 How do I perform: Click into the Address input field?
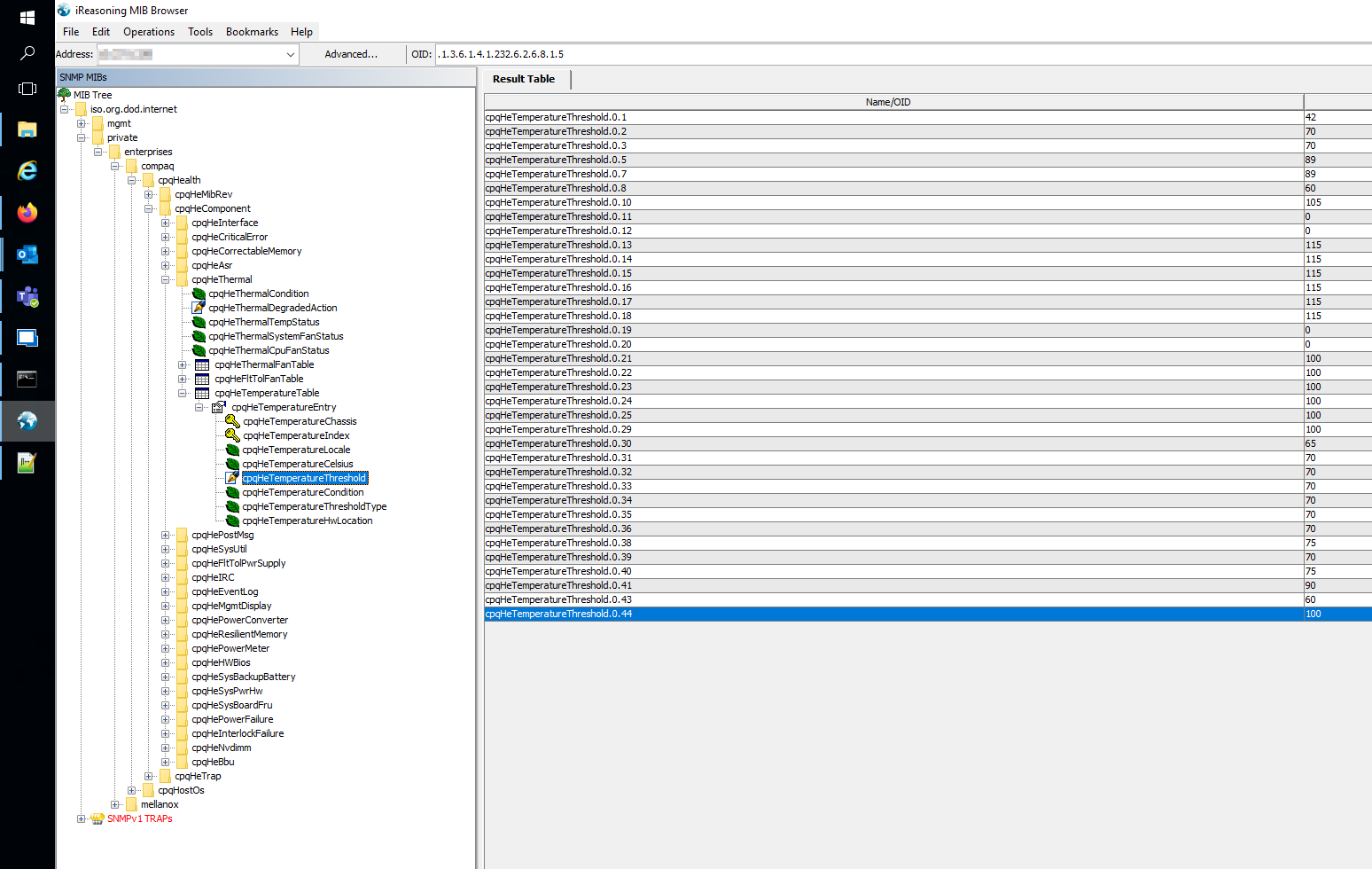(190, 54)
